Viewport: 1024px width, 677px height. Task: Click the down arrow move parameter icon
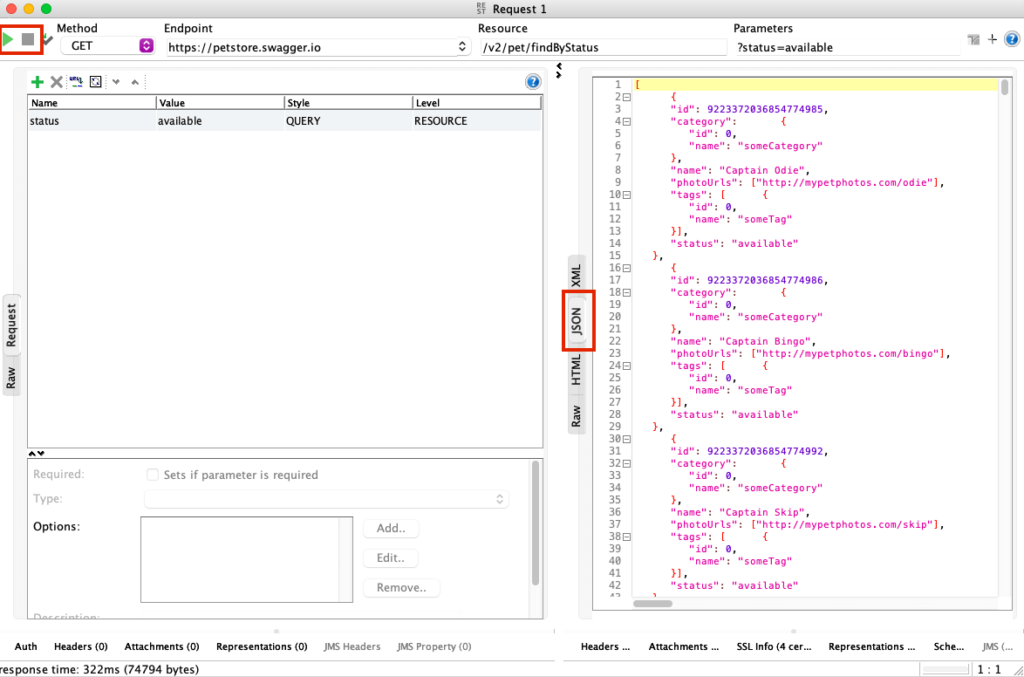click(x=116, y=82)
